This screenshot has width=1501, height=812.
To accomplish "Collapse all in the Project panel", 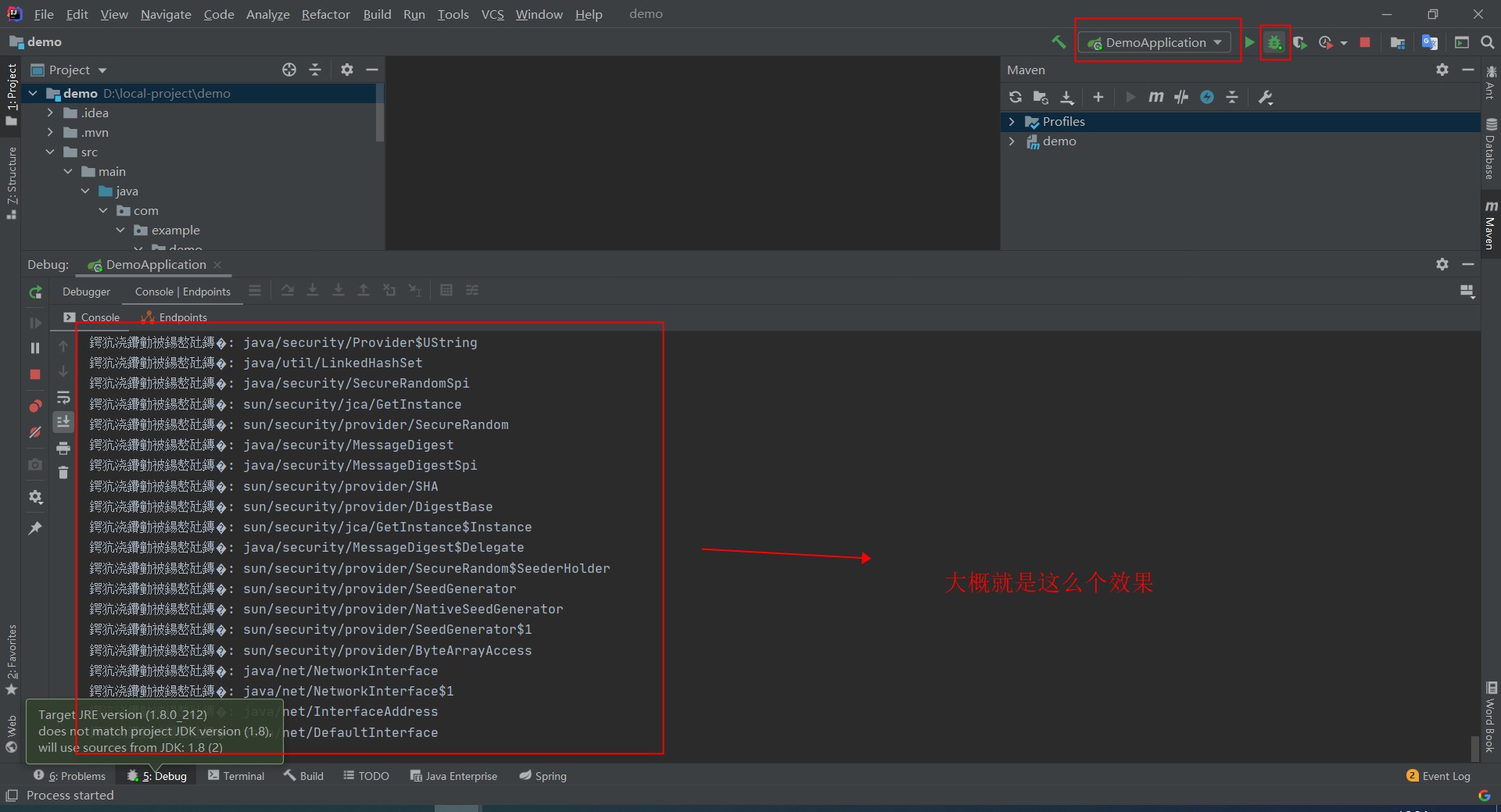I will coord(315,70).
